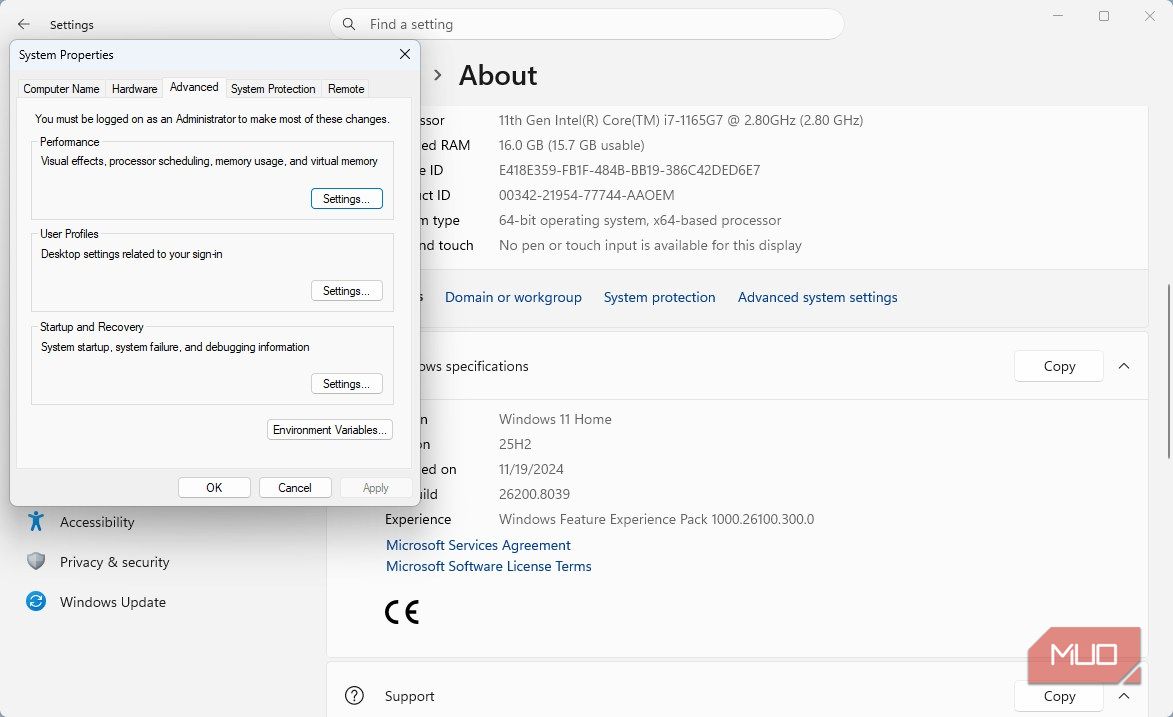
Task: Open the Hardware tab
Action: [x=135, y=88]
